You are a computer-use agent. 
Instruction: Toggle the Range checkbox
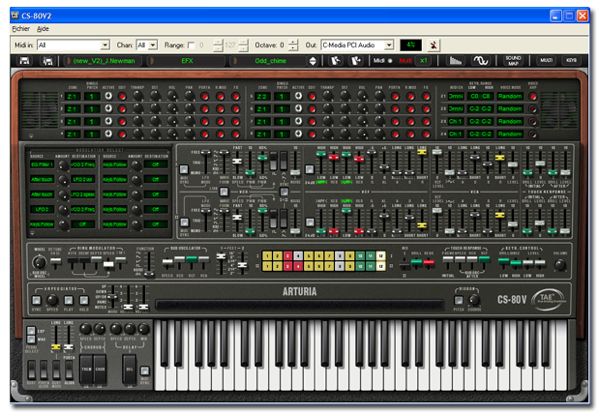(191, 45)
